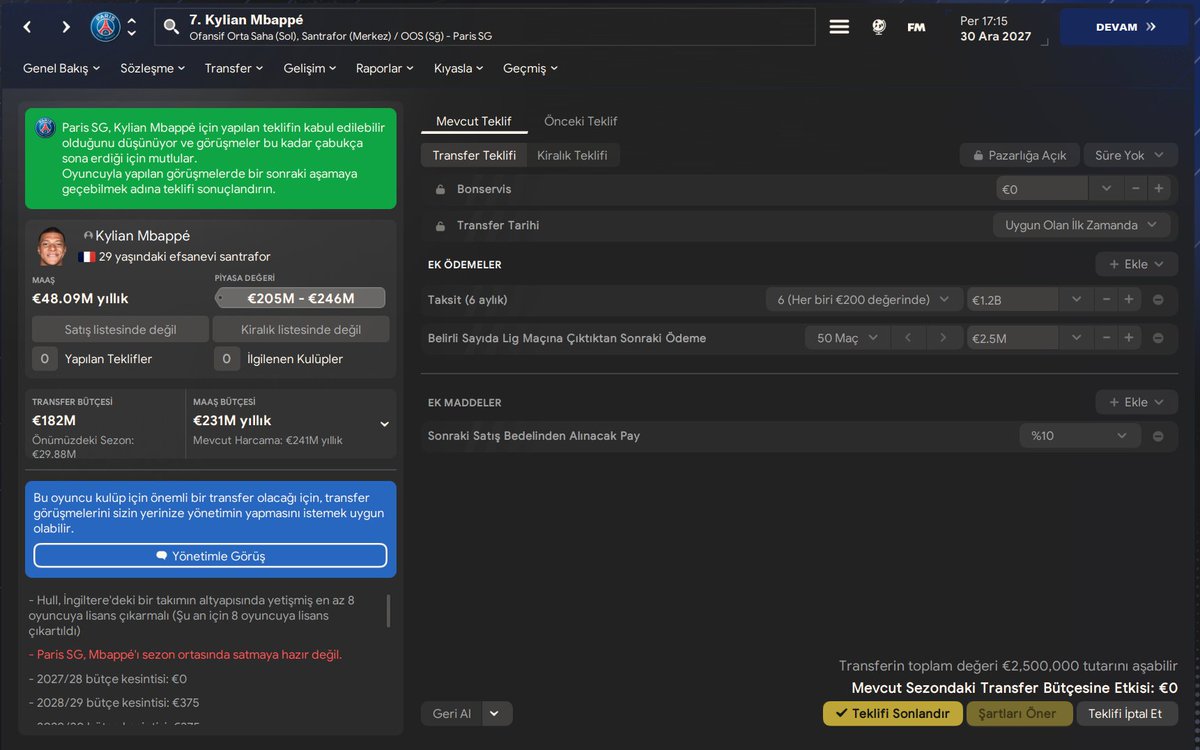Open the Sözleşme menu
The width and height of the screenshot is (1200, 750).
[x=153, y=69]
